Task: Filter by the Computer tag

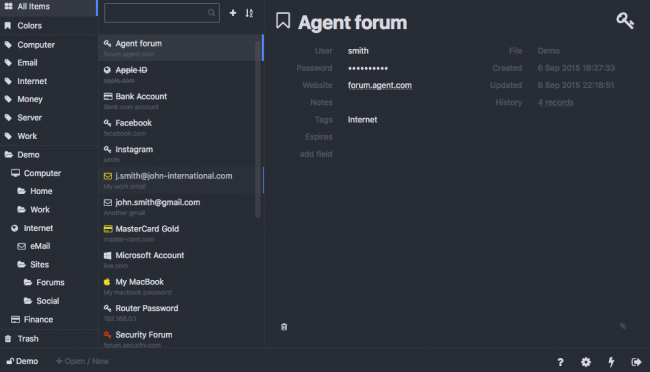Action: 48,45
